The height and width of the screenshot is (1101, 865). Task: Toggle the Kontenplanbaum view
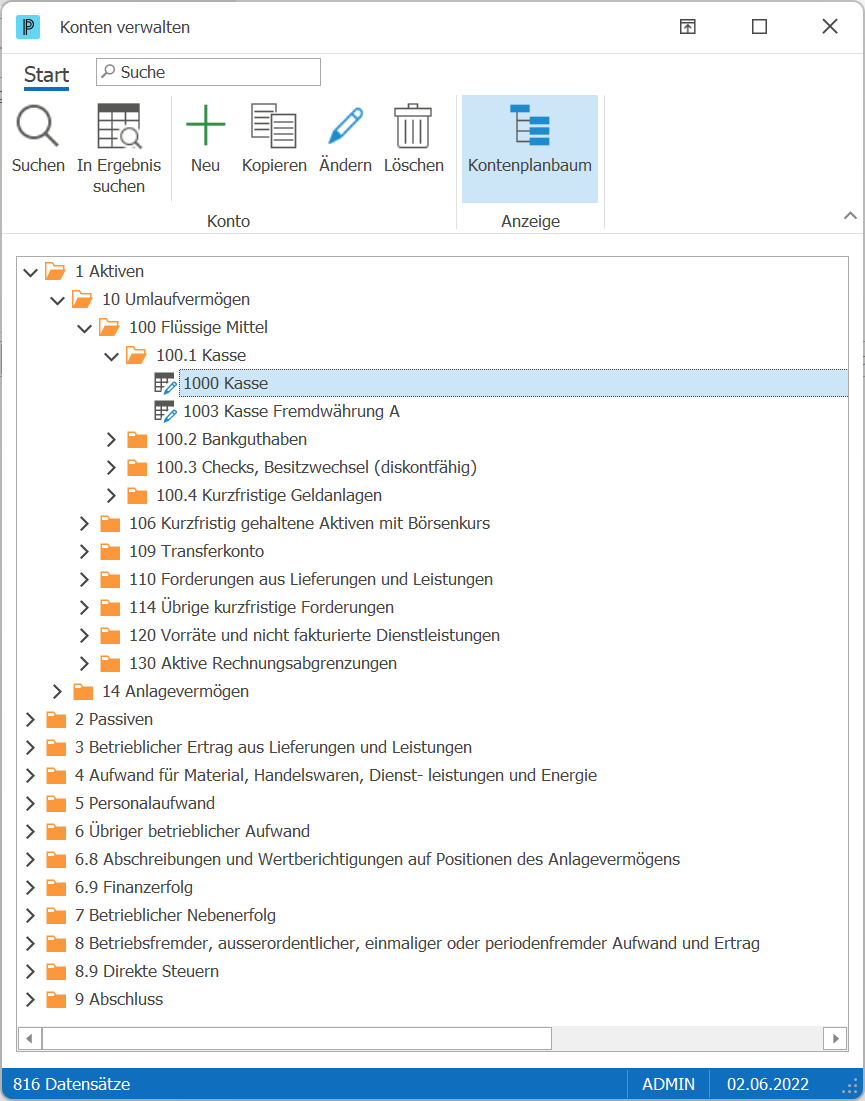coord(530,148)
